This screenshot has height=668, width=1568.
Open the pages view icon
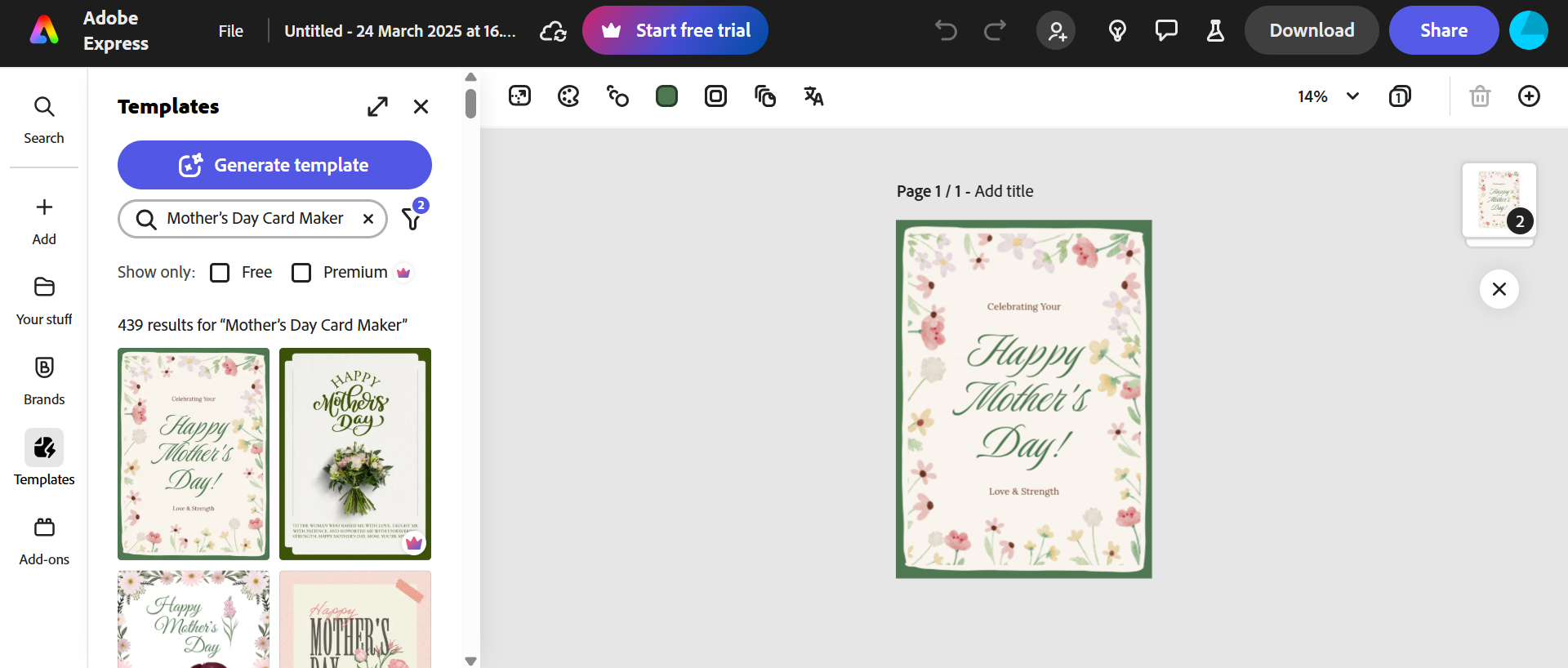(1400, 96)
